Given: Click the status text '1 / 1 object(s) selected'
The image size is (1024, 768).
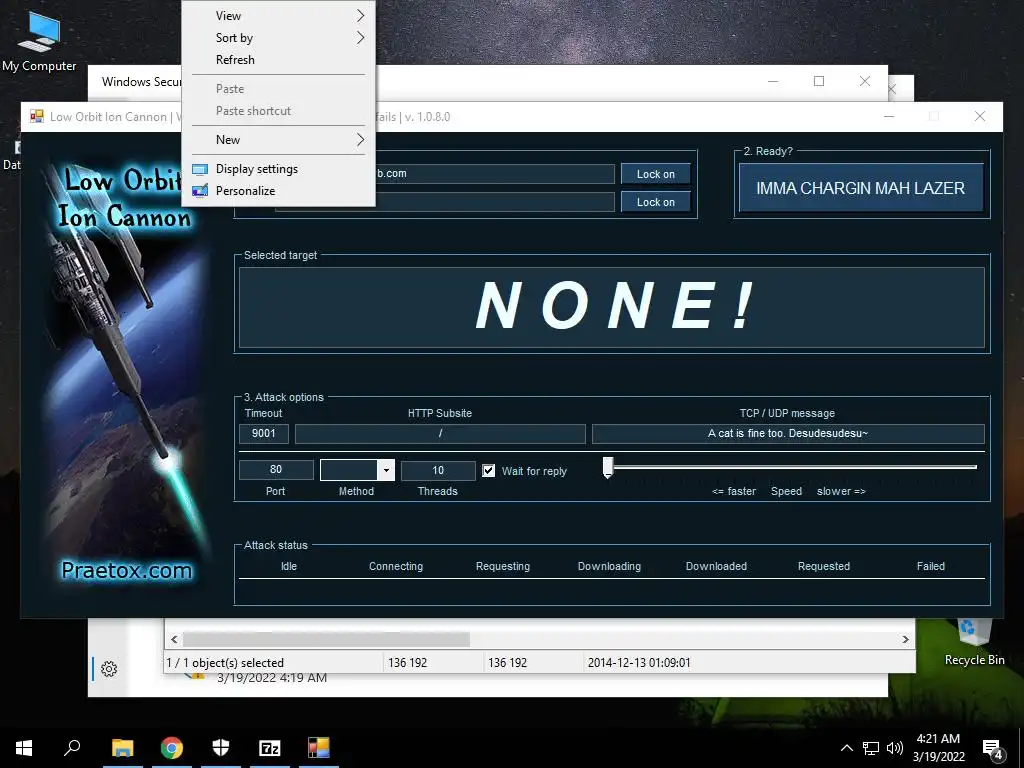Looking at the screenshot, I should point(225,663).
